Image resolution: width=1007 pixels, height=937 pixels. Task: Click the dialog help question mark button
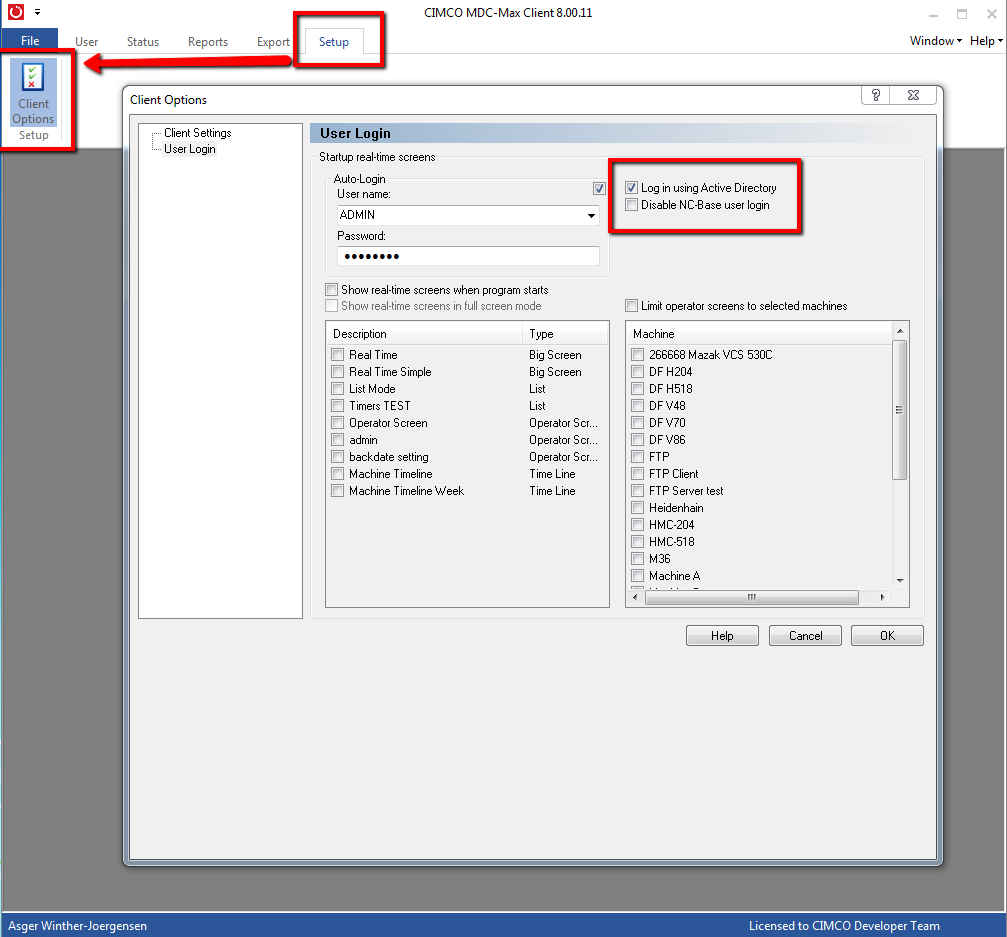[875, 95]
